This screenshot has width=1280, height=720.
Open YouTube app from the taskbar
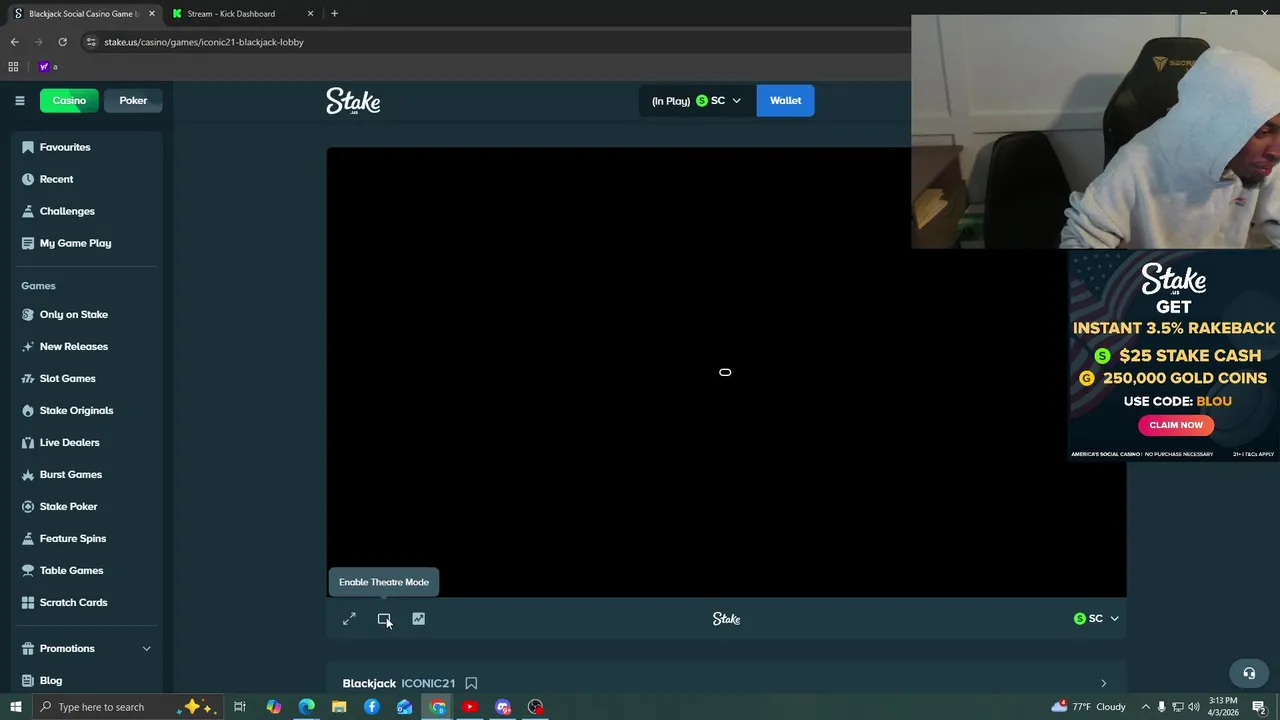[470, 707]
